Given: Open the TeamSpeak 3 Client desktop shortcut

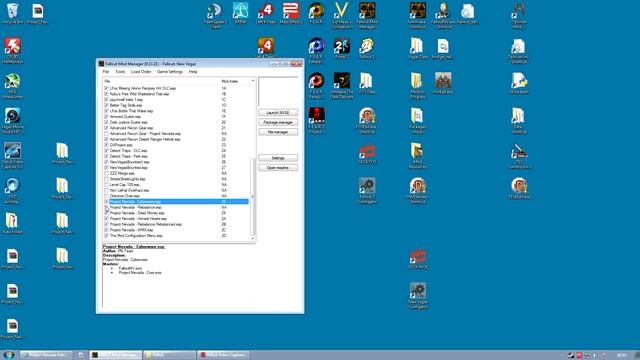Looking at the screenshot, I should pyautogui.click(x=215, y=16).
